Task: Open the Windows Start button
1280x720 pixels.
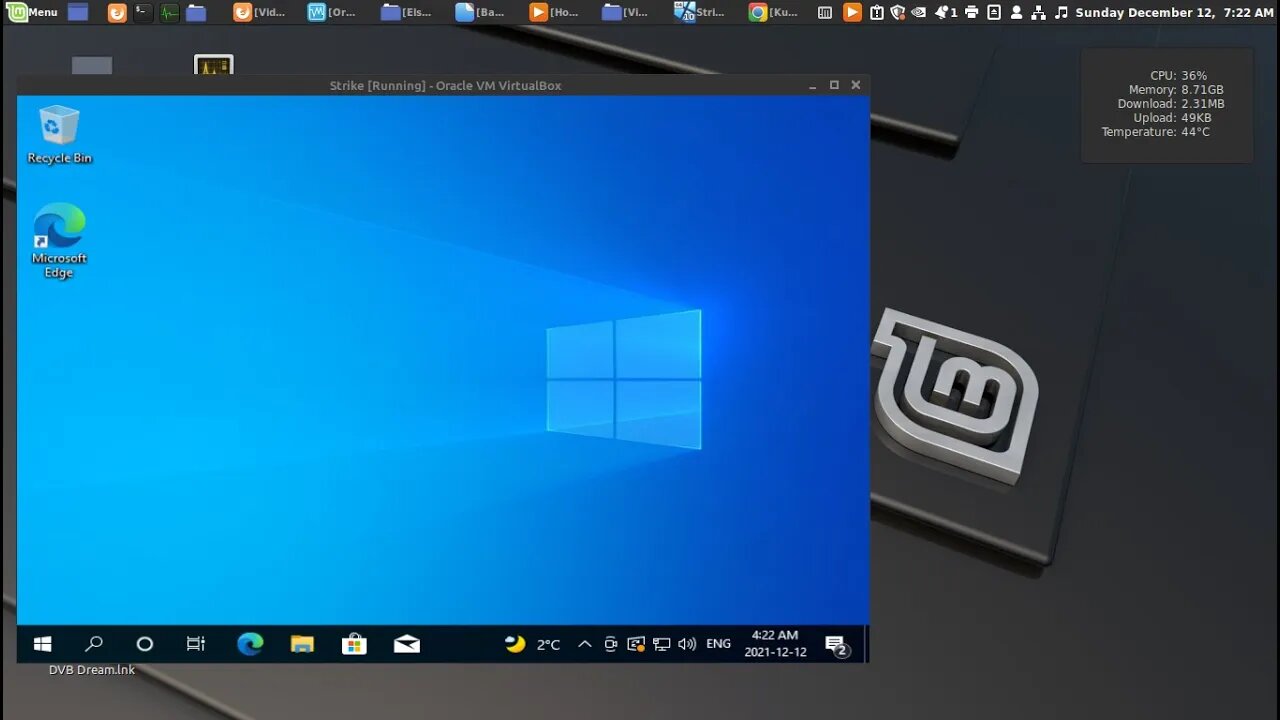Action: point(42,644)
